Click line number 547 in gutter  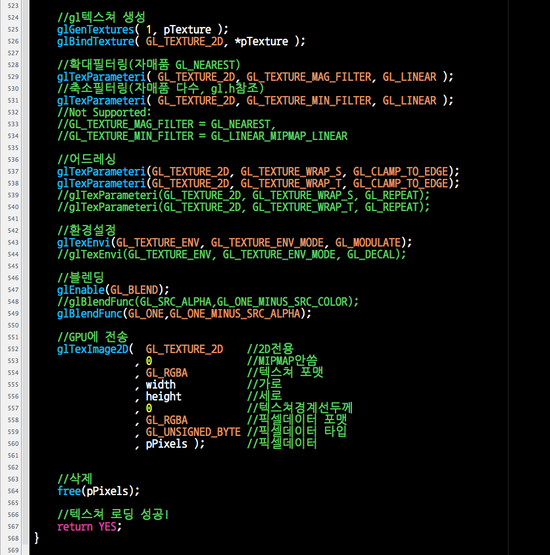pyautogui.click(x=13, y=290)
